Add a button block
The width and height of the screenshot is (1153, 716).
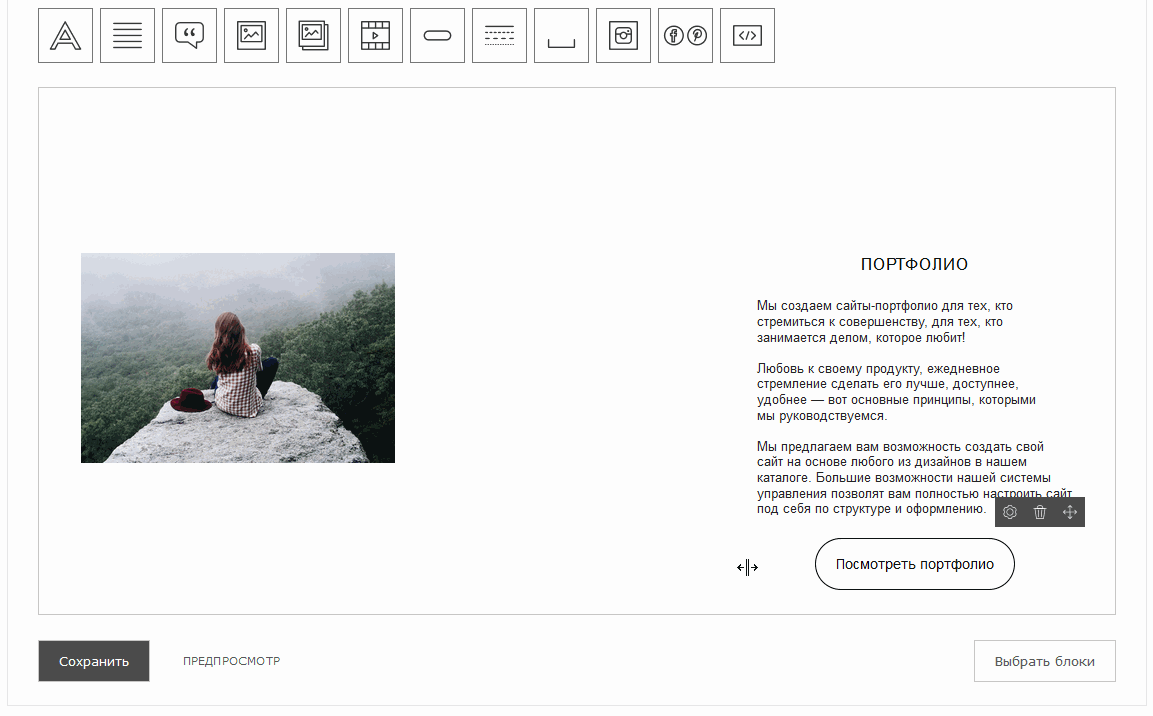click(x=438, y=36)
